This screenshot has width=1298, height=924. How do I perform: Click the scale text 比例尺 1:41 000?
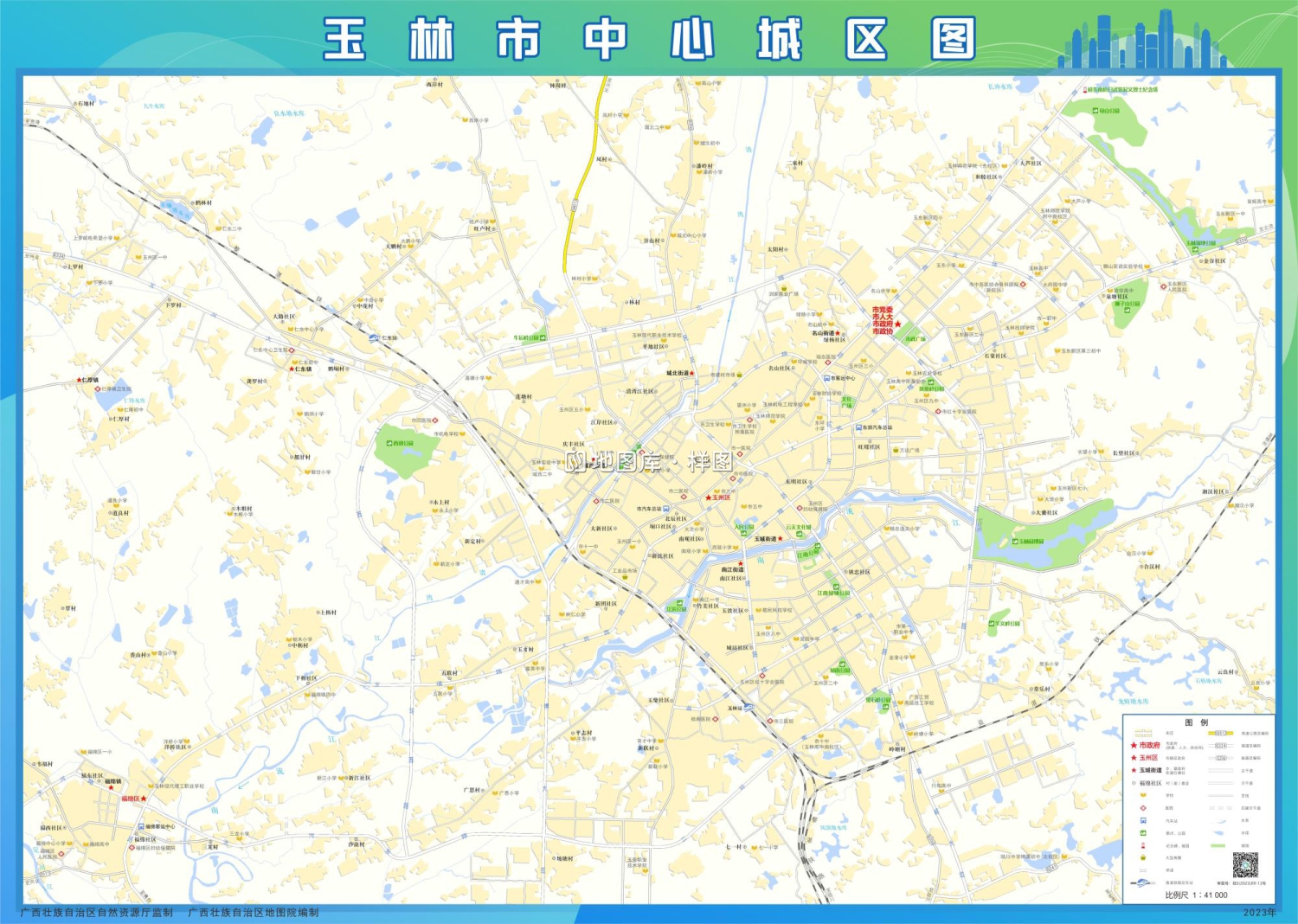[1197, 895]
